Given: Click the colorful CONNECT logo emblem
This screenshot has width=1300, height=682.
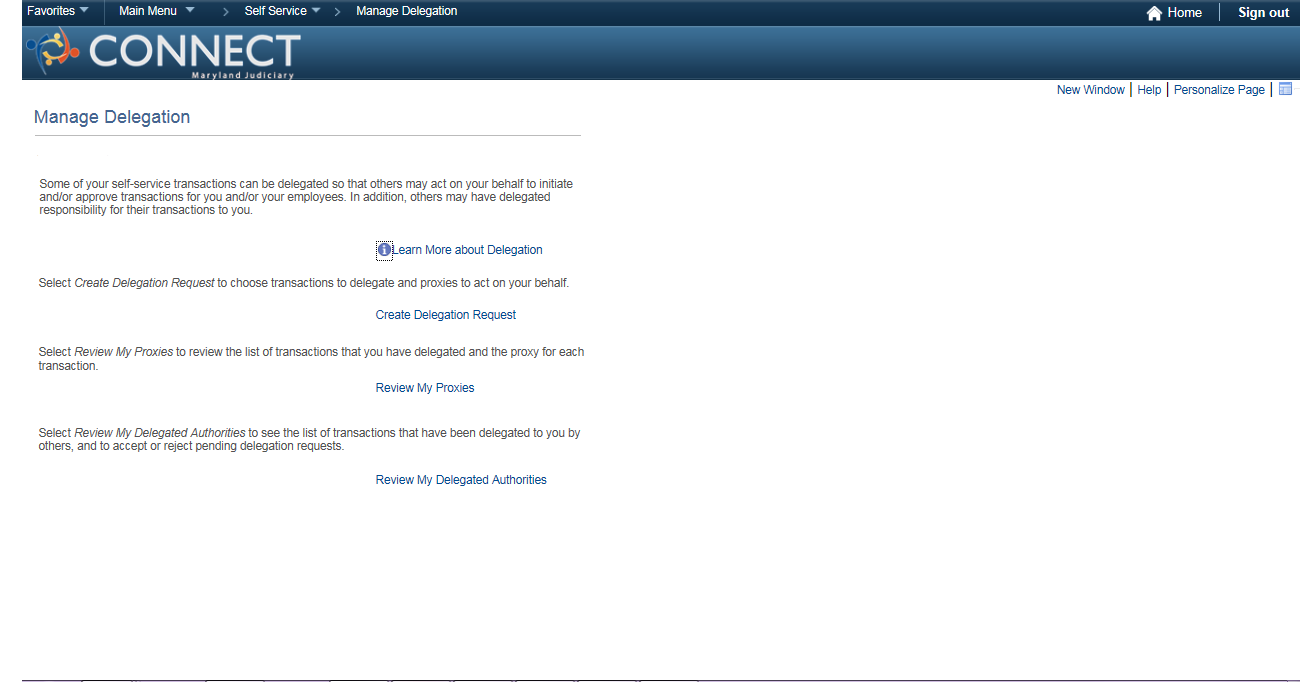Looking at the screenshot, I should (53, 52).
